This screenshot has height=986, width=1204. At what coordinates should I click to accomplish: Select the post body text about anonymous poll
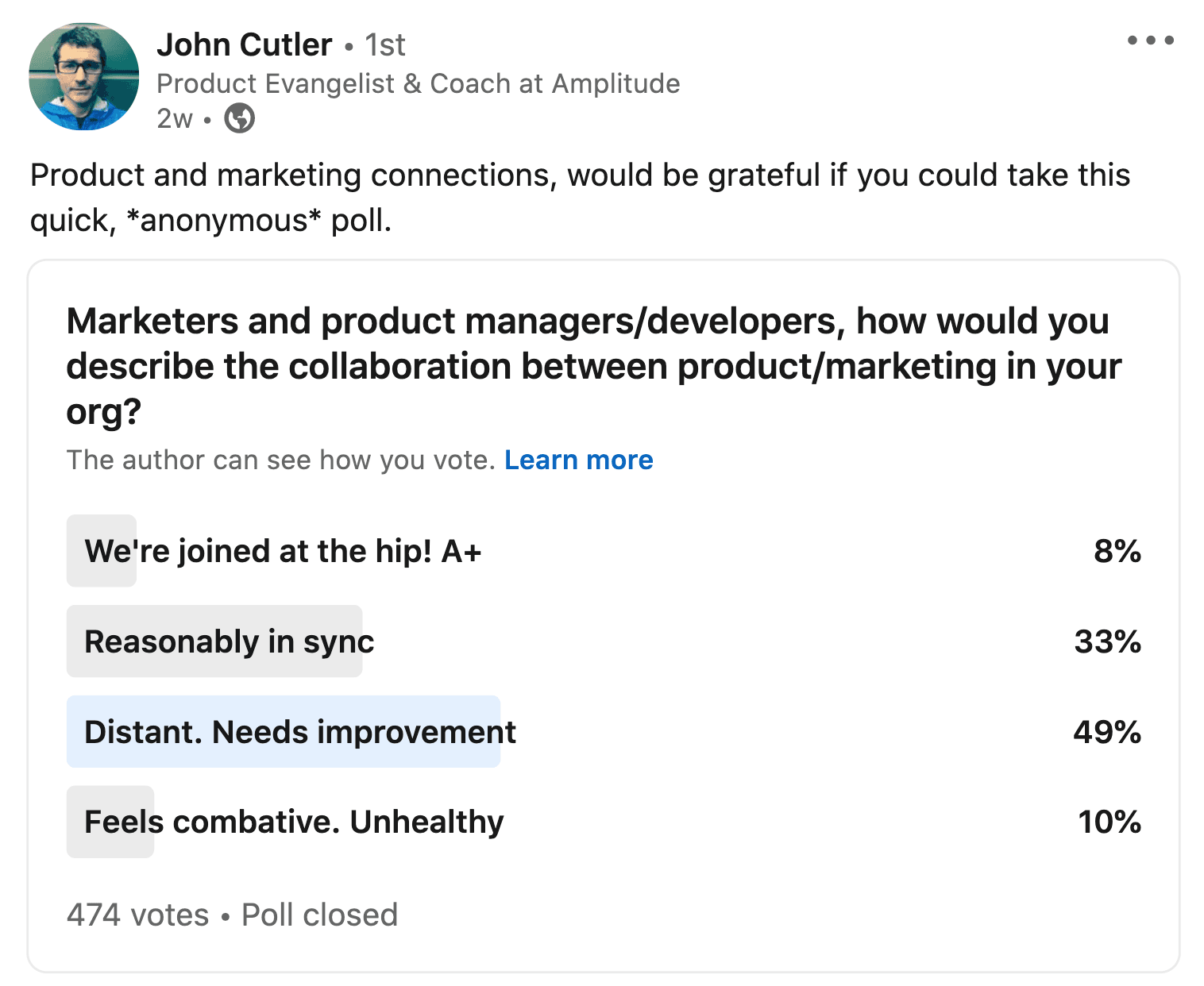[x=581, y=197]
